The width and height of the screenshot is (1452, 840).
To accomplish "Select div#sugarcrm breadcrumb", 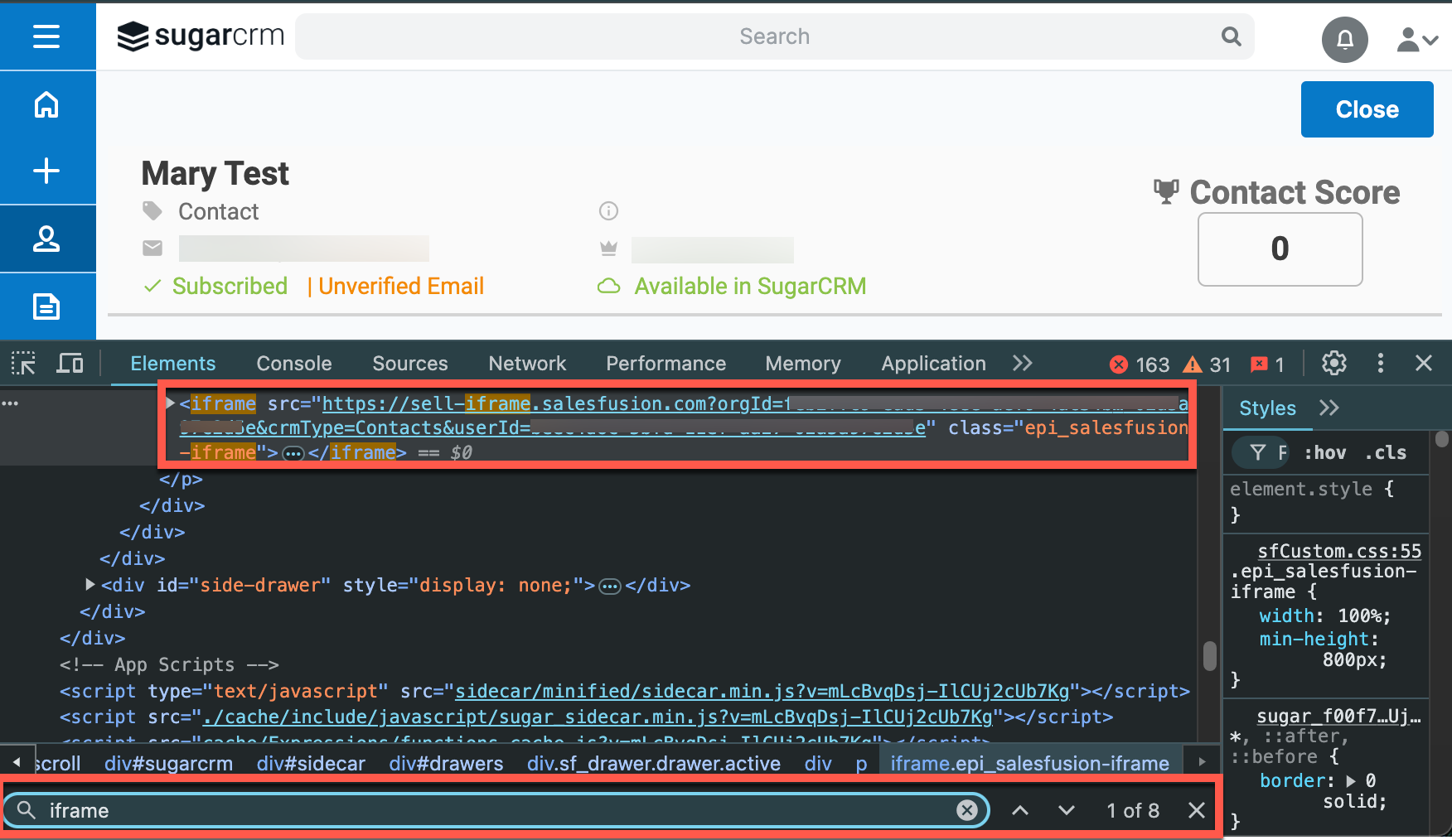I will pos(169,763).
